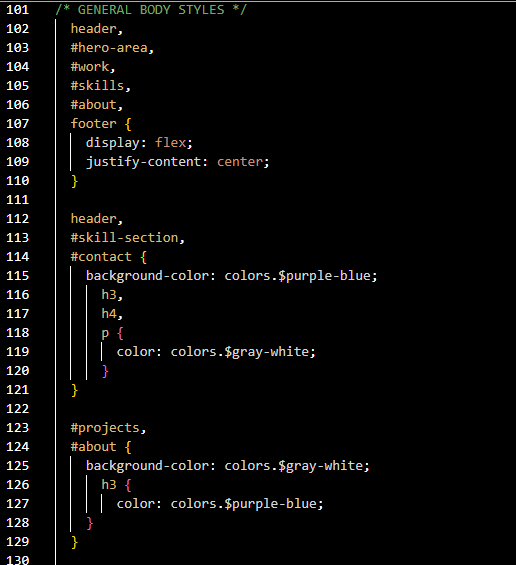Click the footer selector on line 107

[x=93, y=124]
